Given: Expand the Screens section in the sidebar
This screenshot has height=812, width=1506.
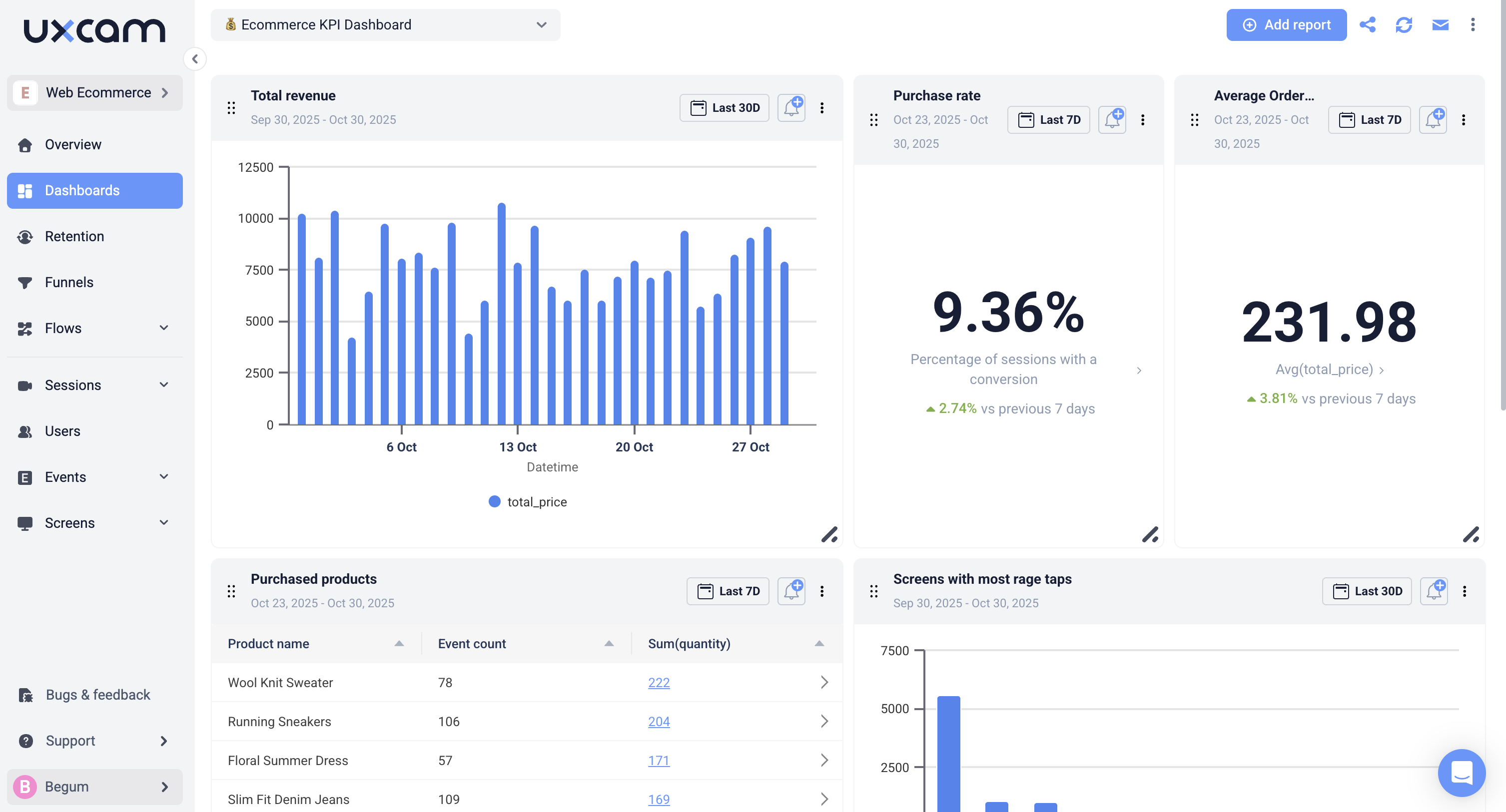Looking at the screenshot, I should (164, 523).
